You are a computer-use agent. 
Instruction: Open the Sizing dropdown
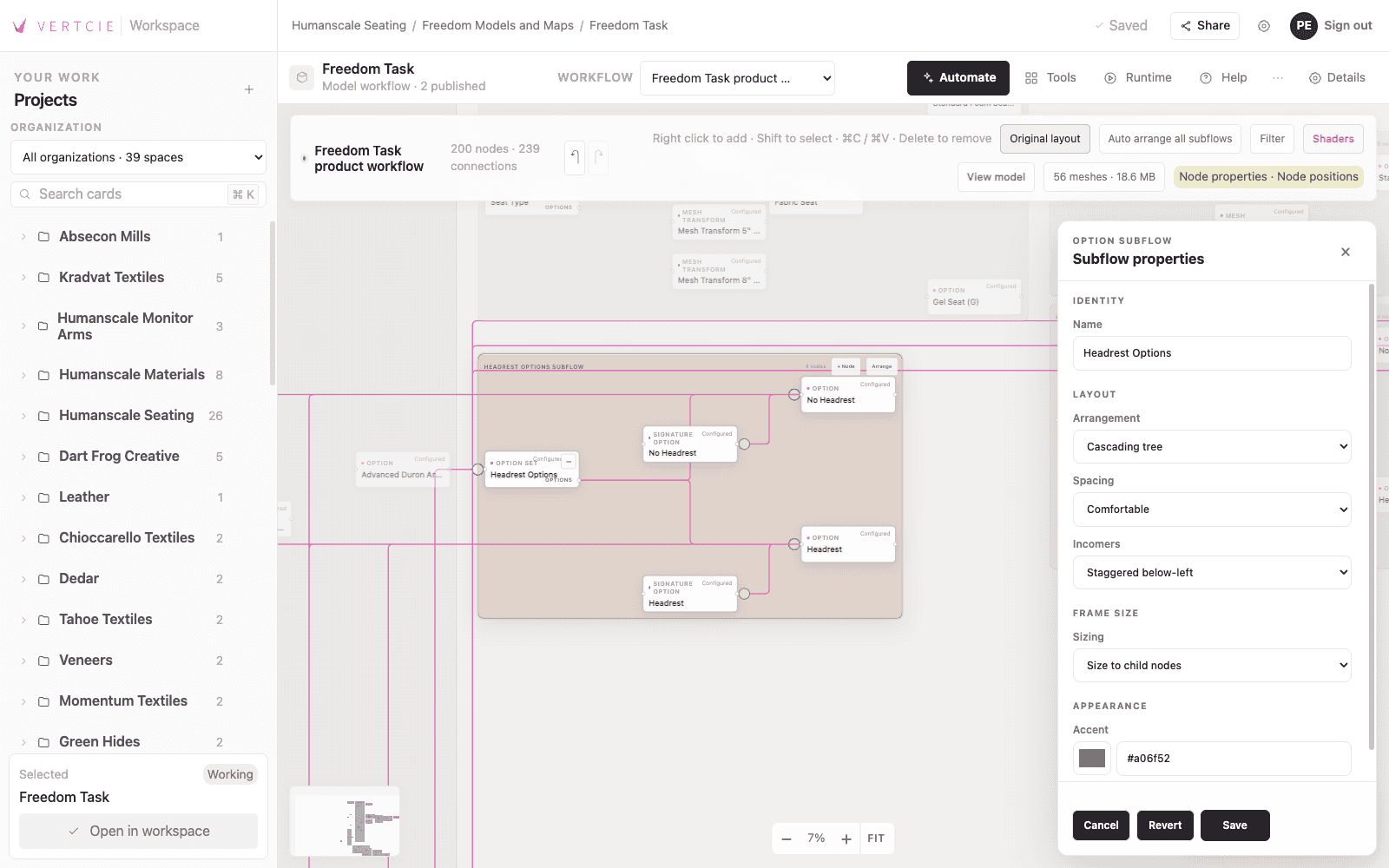coord(1212,666)
